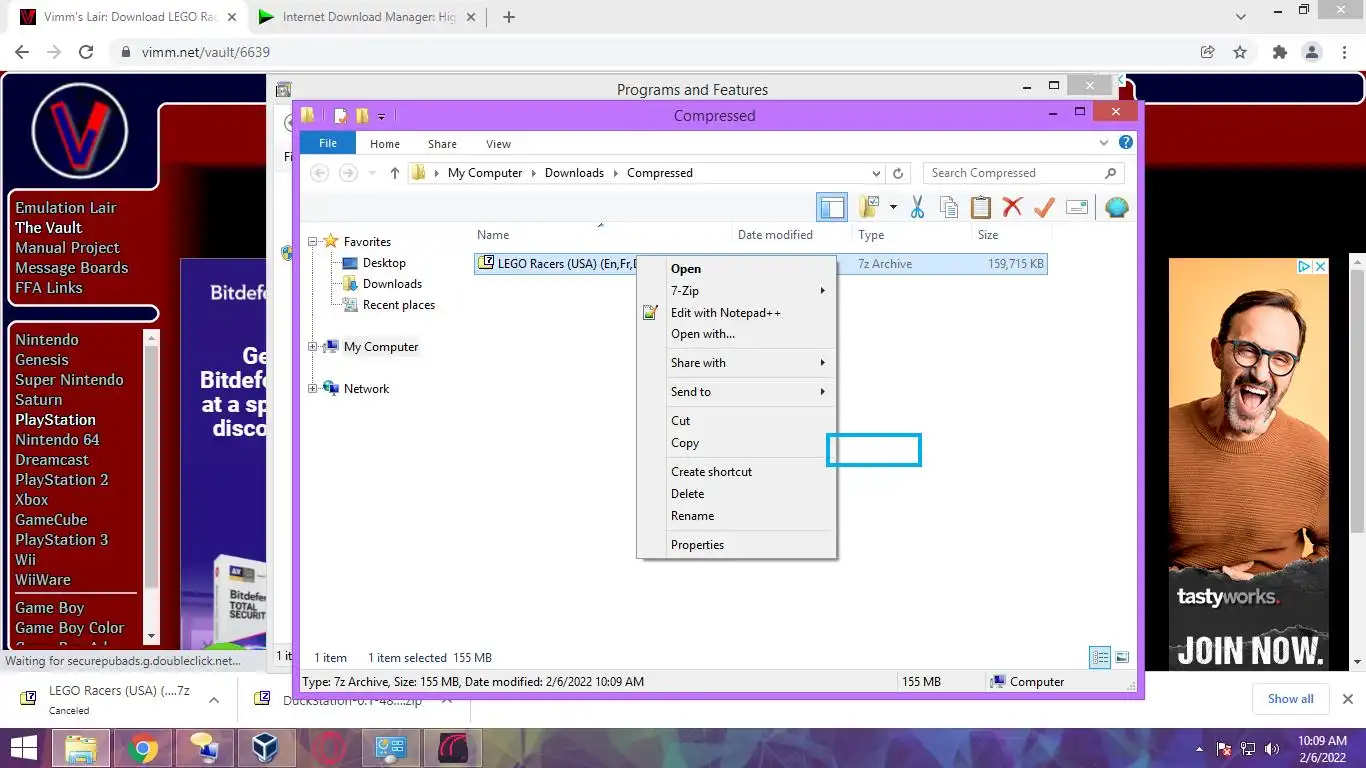1366x768 pixels.
Task: Switch to the View ribbon tab
Action: pyautogui.click(x=498, y=143)
